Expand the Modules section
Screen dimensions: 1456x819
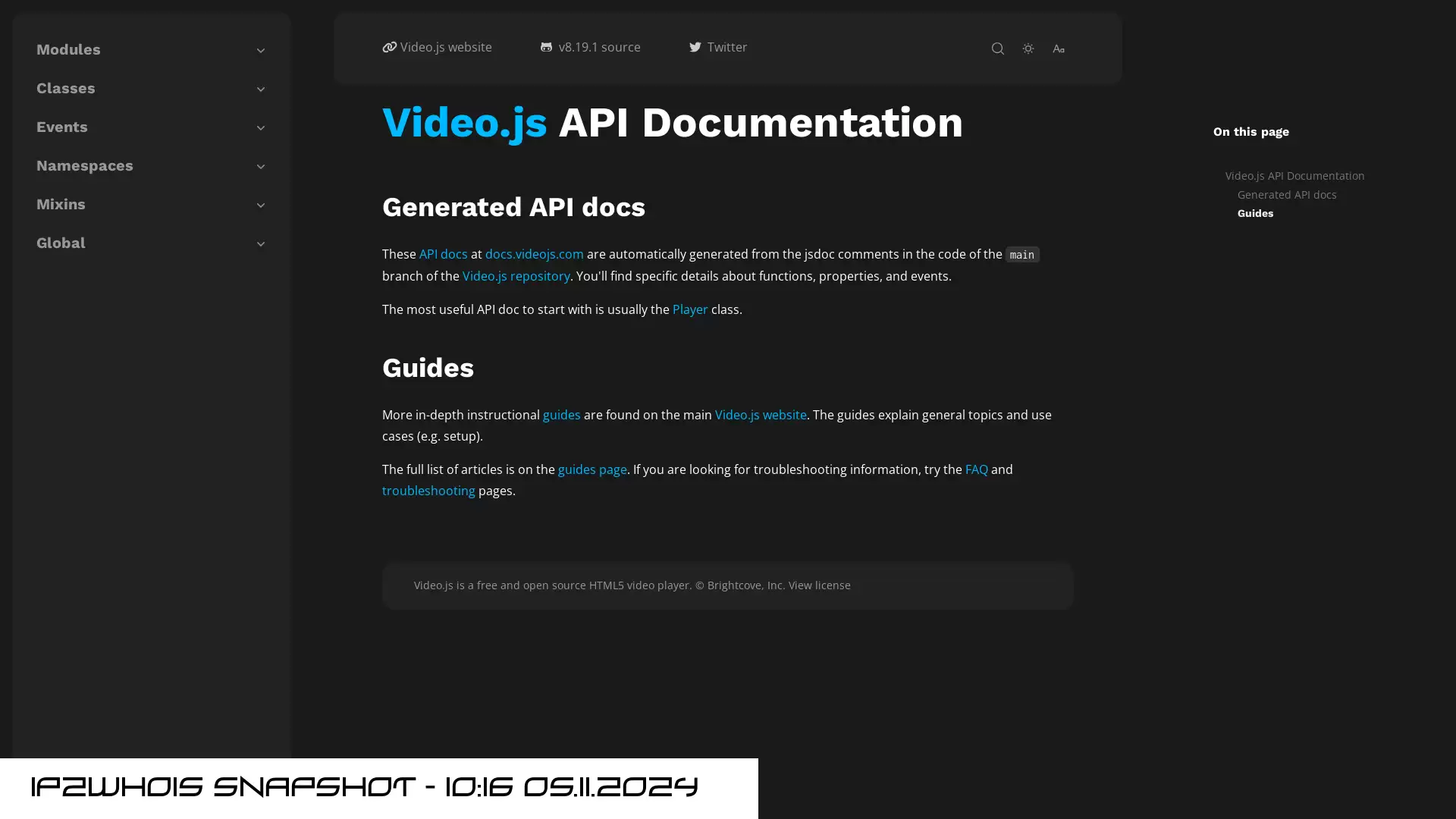click(261, 49)
